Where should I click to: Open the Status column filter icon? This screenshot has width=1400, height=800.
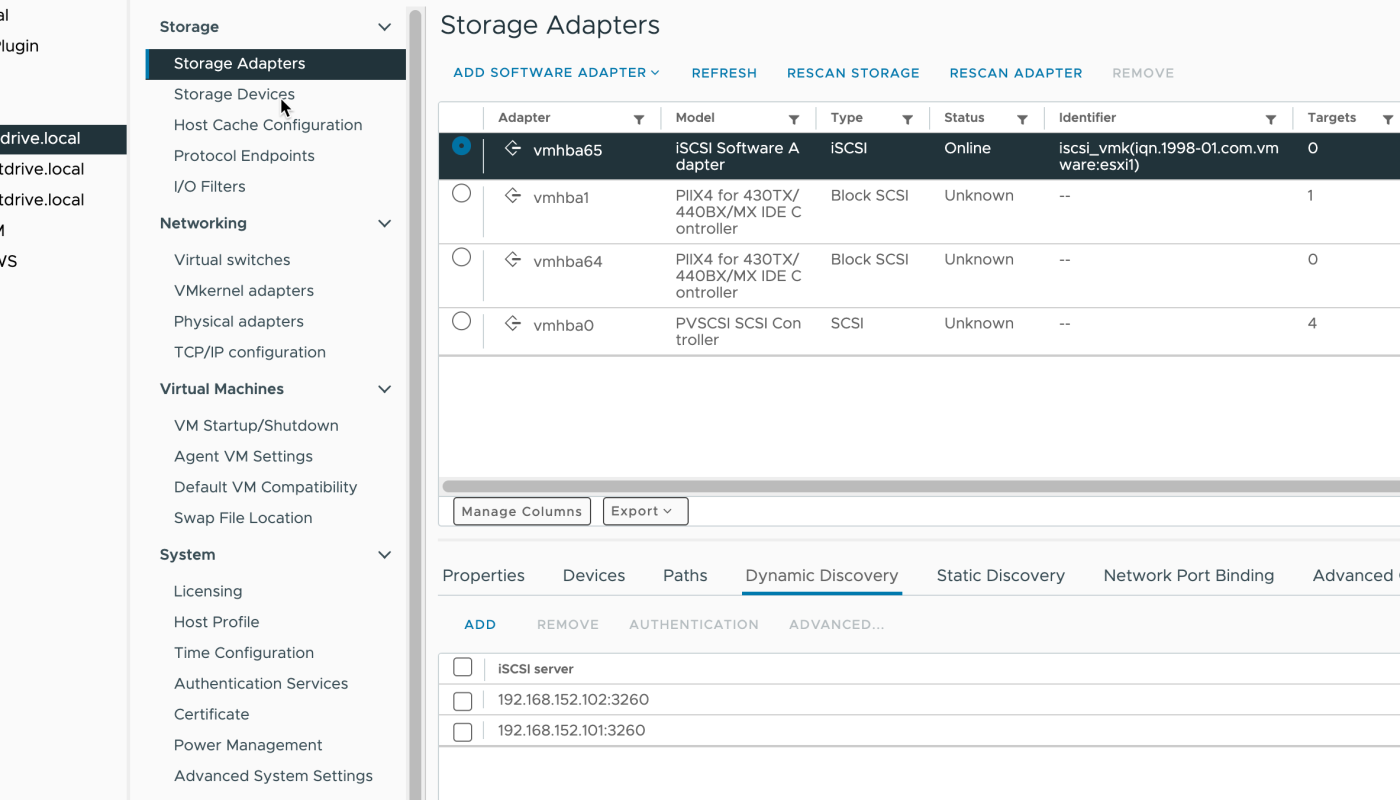click(x=1023, y=119)
